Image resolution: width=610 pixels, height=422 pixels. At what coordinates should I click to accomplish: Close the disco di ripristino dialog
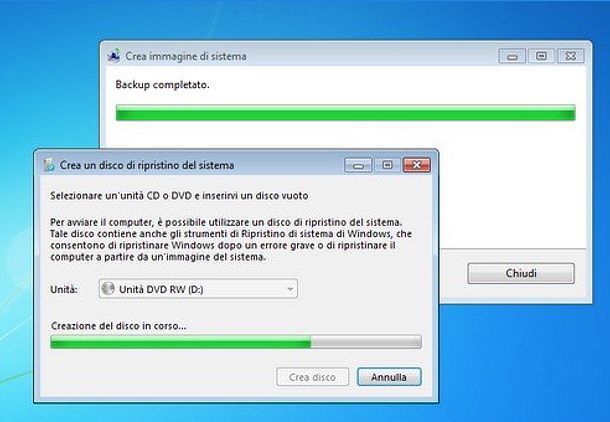click(x=417, y=165)
